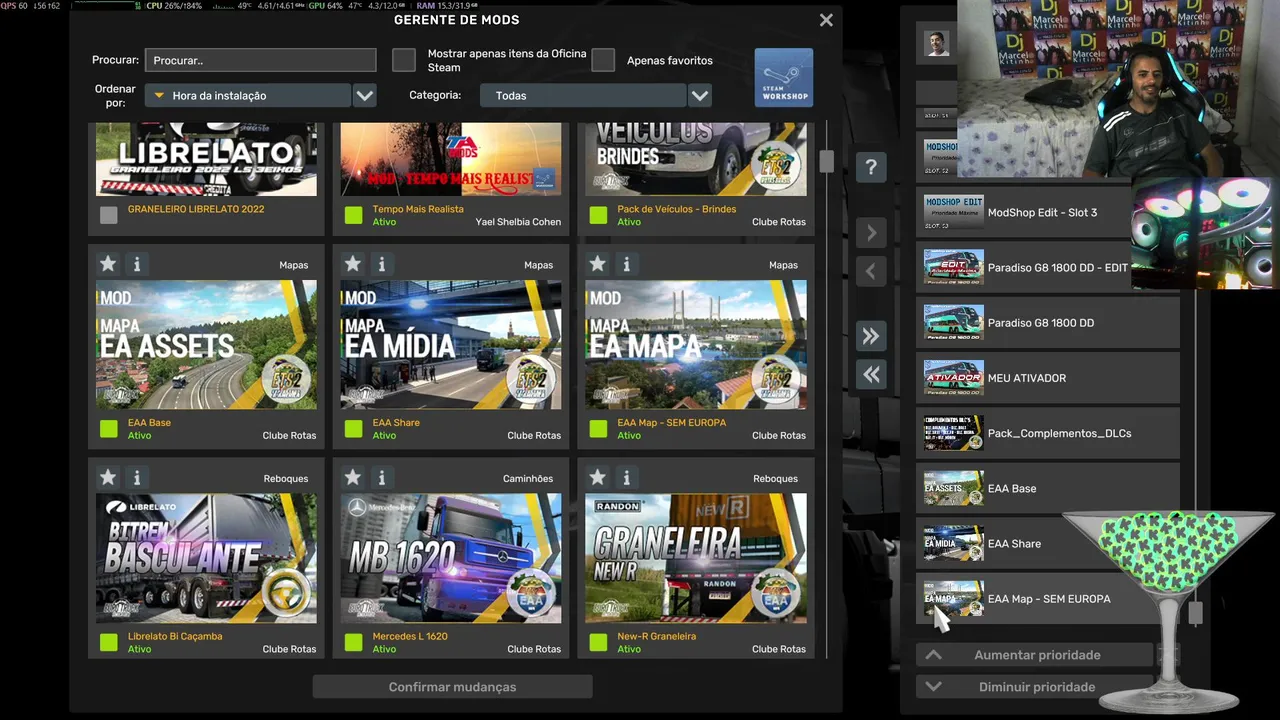The height and width of the screenshot is (720, 1280).
Task: Toggle New-R Graneleira active checkbox
Action: (598, 642)
